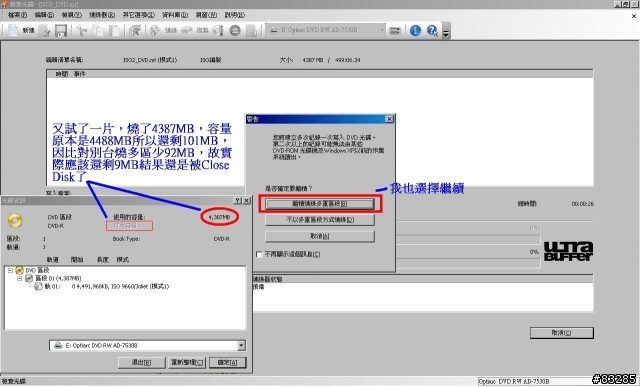640x387 pixels.
Task: Click the Save floppy disk icon
Action: 60,31
